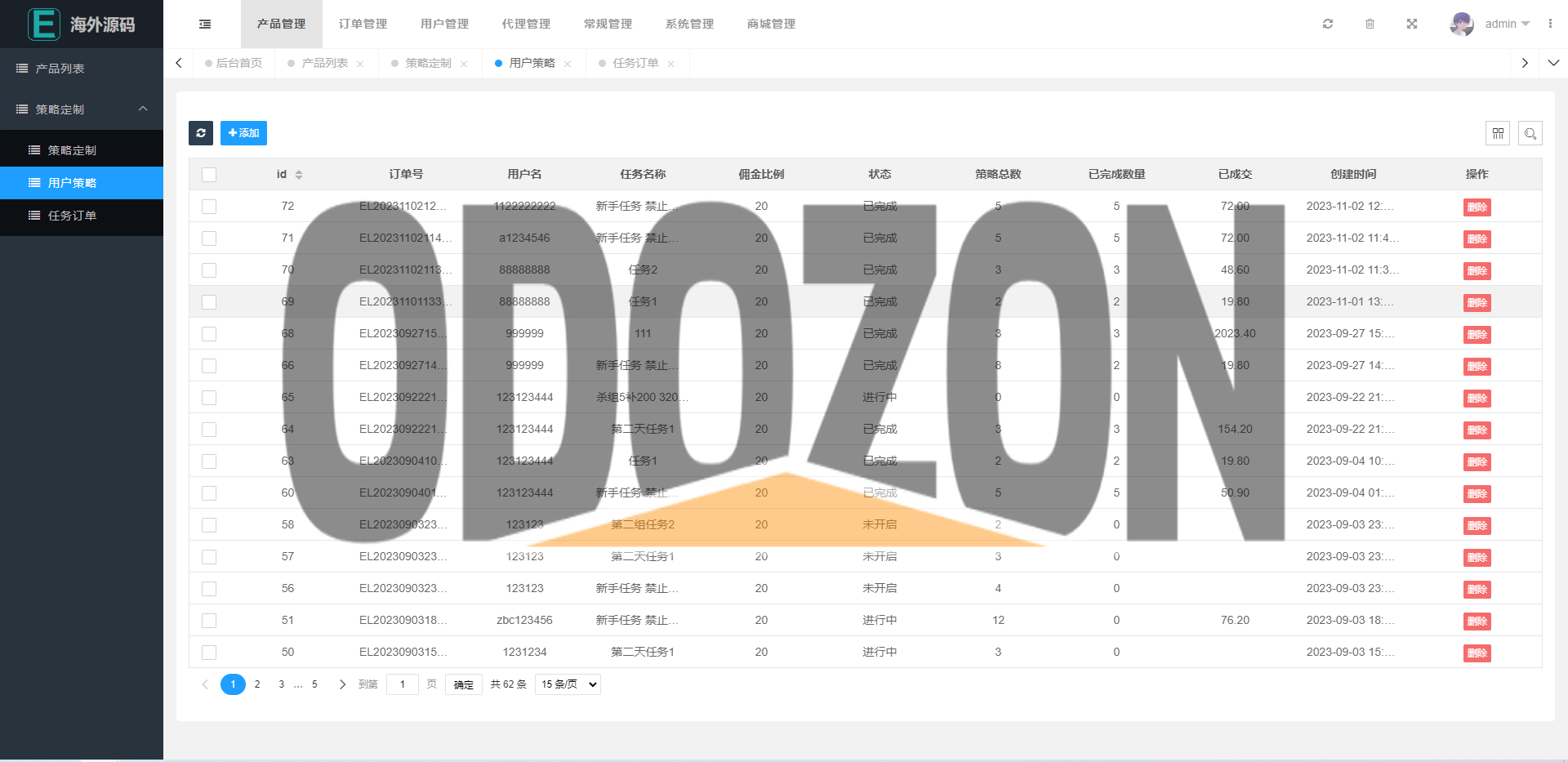The image size is (1568, 762).
Task: Click the 佣金比例 column header
Action: (761, 175)
